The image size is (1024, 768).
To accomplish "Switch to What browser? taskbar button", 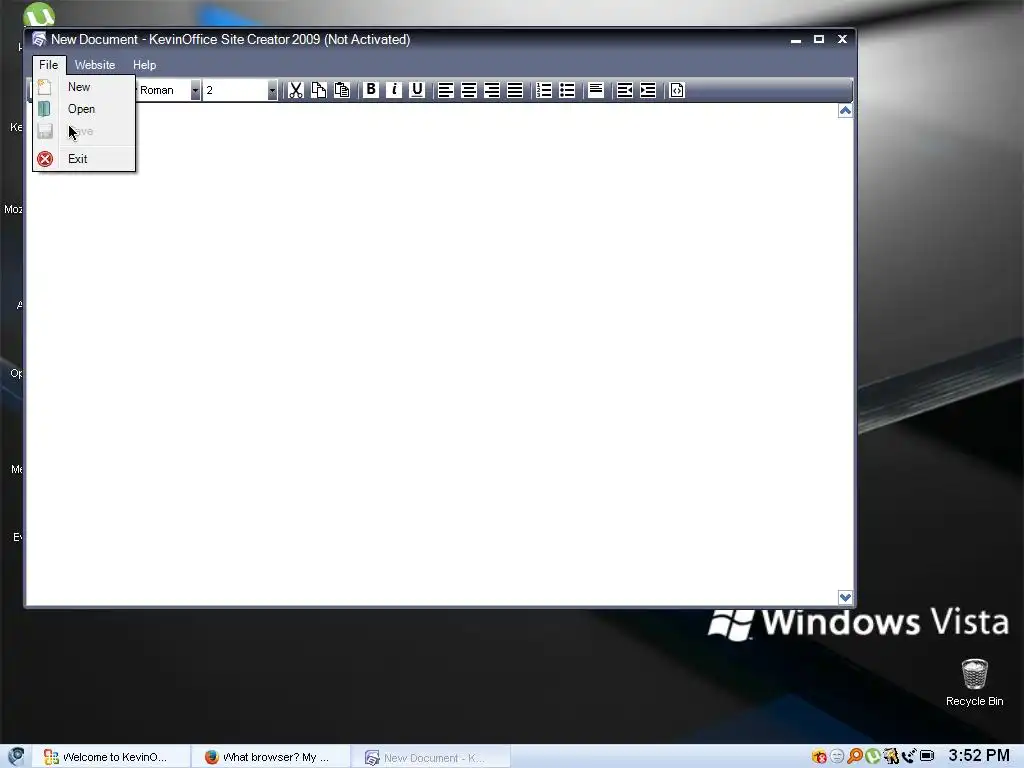I will [x=271, y=757].
